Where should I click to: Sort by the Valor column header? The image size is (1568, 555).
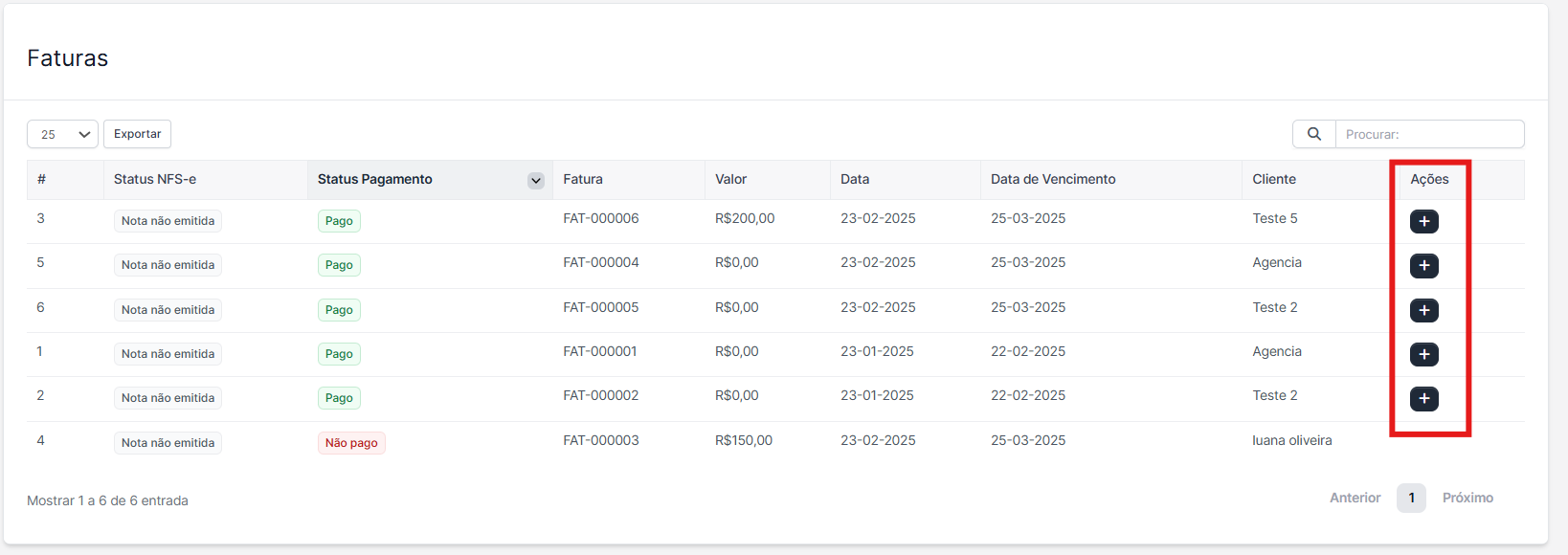730,179
